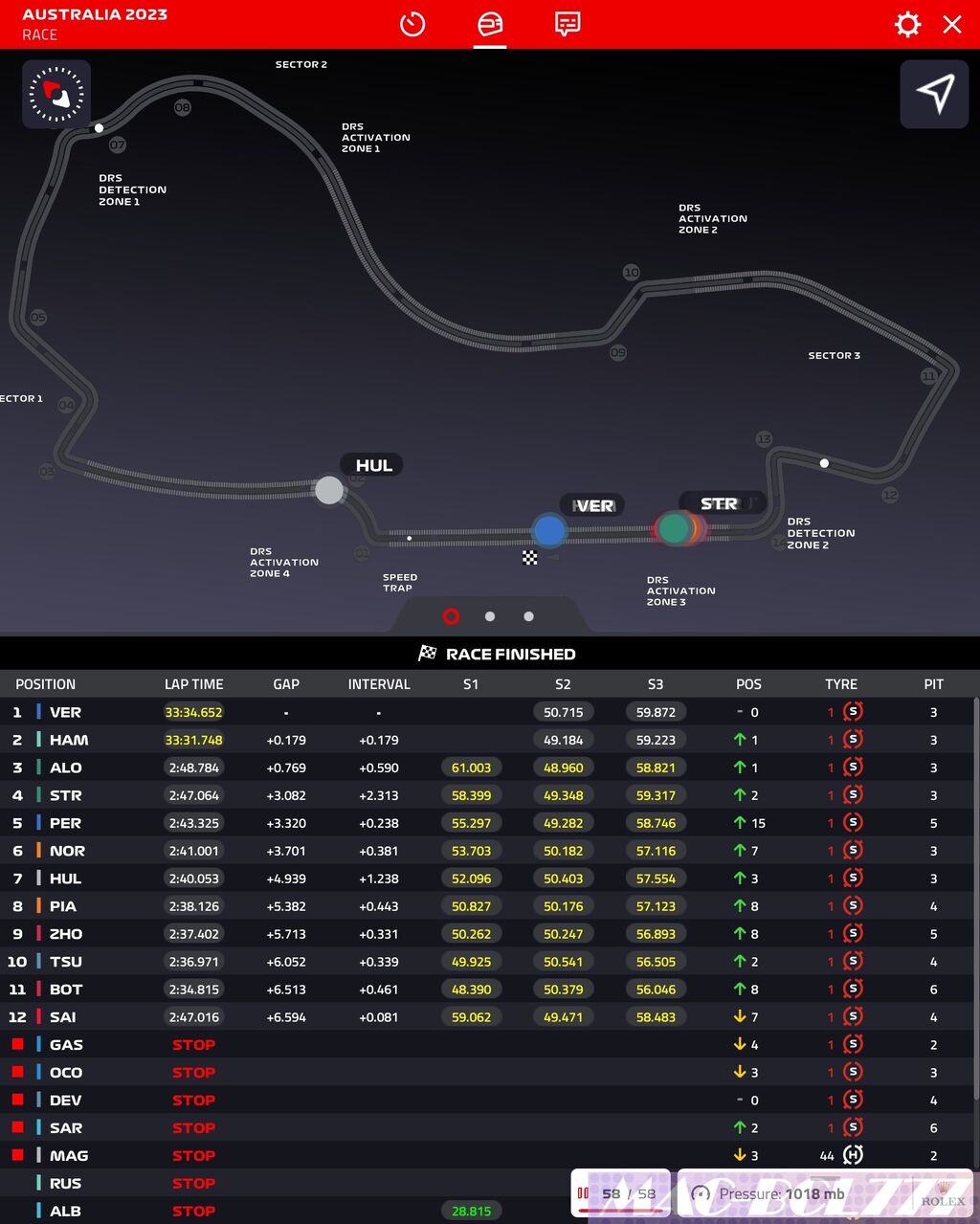Tap the yellow down arrow in SAI row
Image resolution: width=980 pixels, height=1224 pixels.
[x=740, y=1017]
